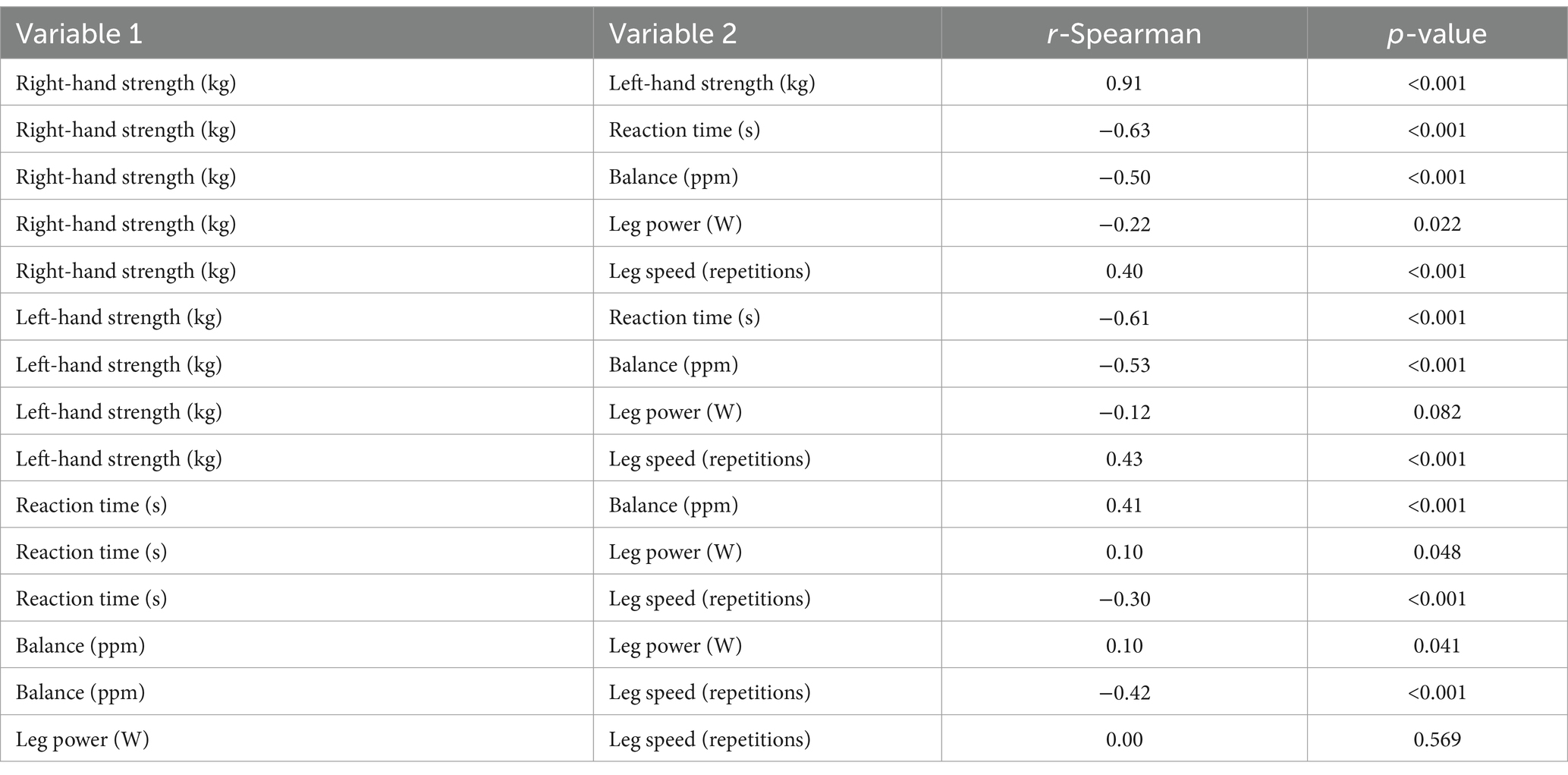Select the 0.569 p-value cell
Image resolution: width=1568 pixels, height=775 pixels.
coord(1437,739)
